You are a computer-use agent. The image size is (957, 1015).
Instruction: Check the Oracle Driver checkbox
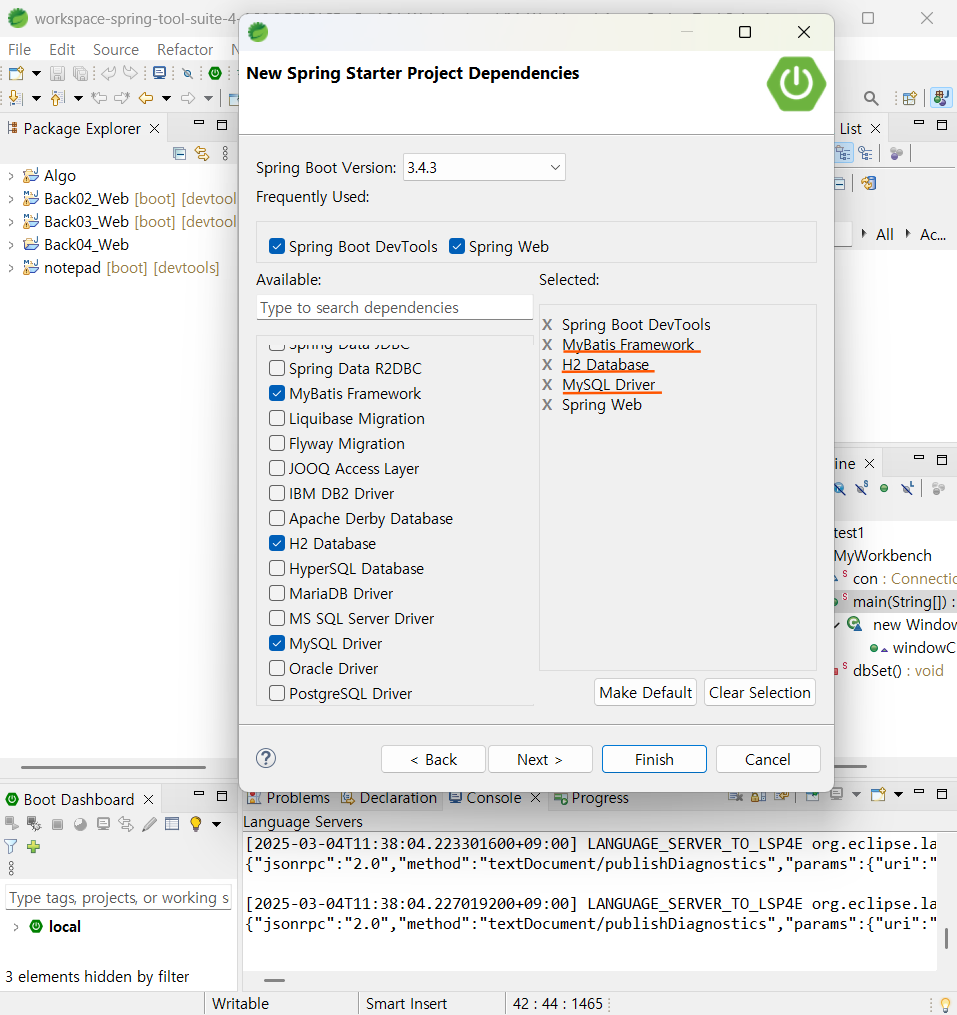click(x=276, y=668)
